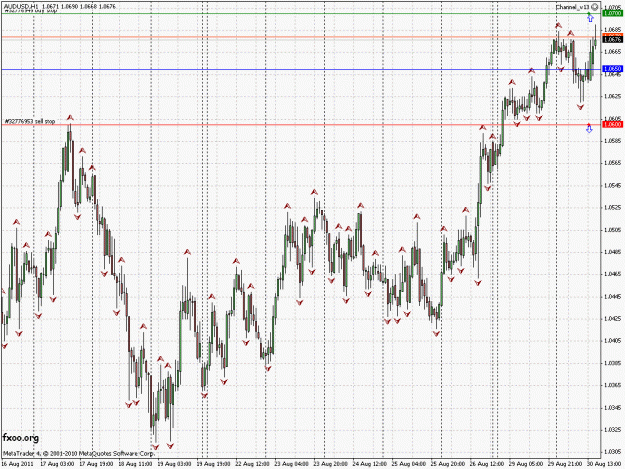The width and height of the screenshot is (625, 469).
Task: Click the red 1.0600 price tag
Action: 613,125
